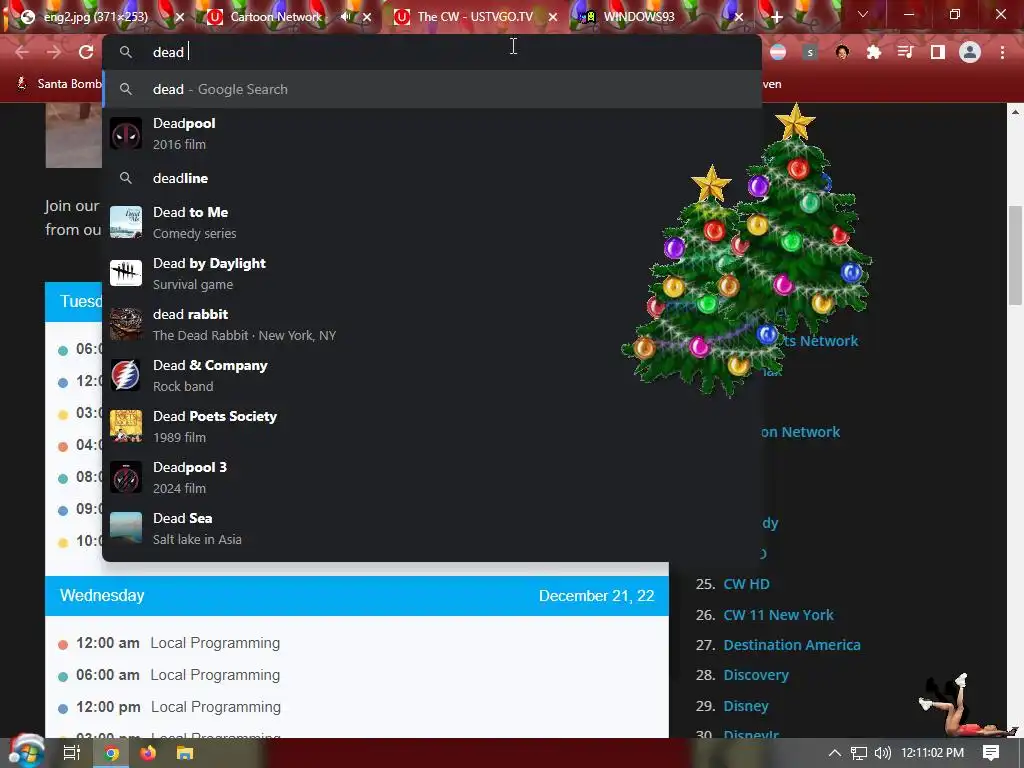The width and height of the screenshot is (1024, 768).
Task: Switch to The CW - USTVGO.TV tab
Action: 475,16
